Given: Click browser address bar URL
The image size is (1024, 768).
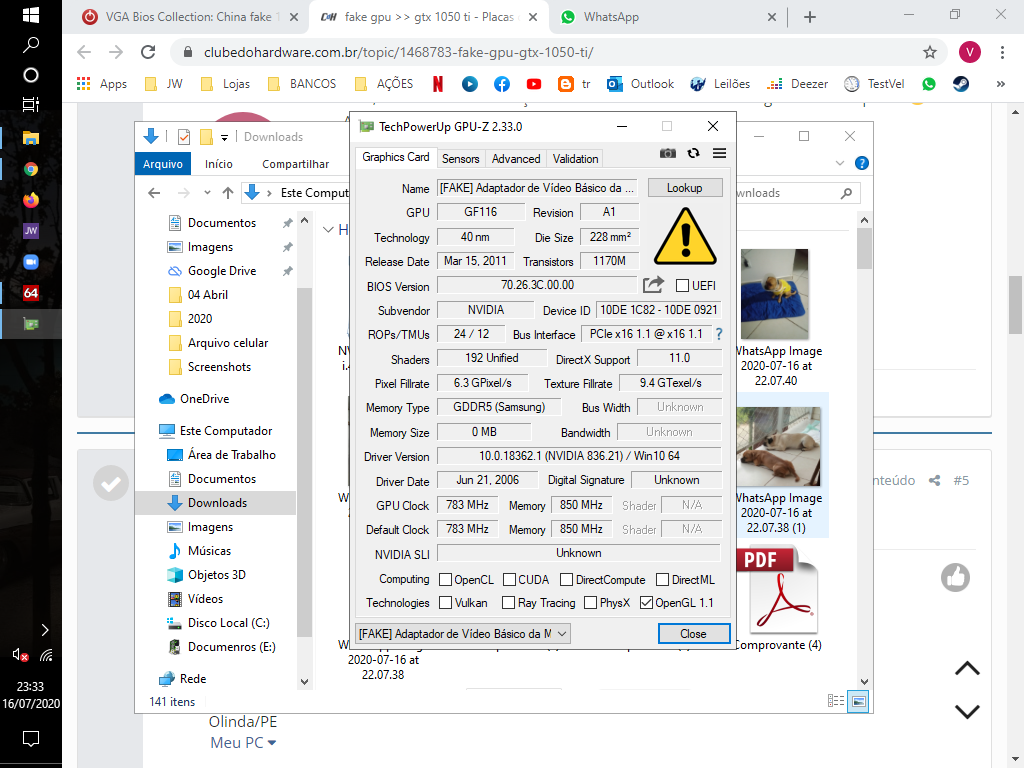Looking at the screenshot, I should tap(398, 52).
